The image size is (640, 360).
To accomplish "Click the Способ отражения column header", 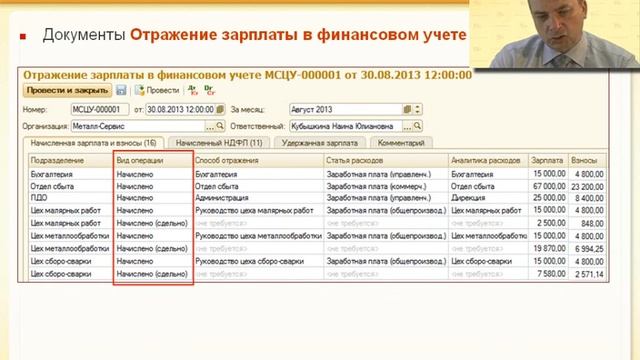I will [258, 160].
